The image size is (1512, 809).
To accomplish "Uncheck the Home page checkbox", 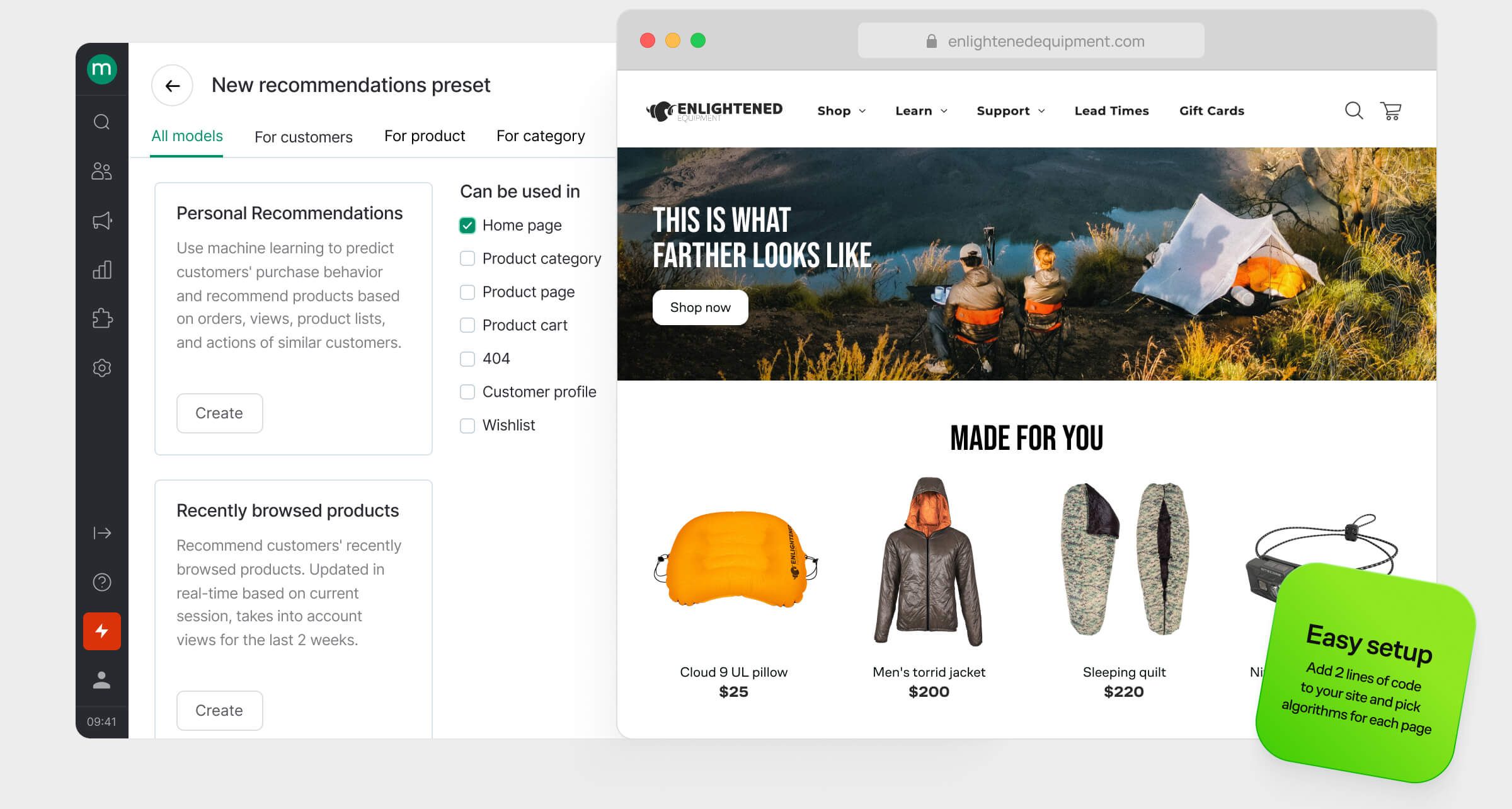I will coord(467,226).
